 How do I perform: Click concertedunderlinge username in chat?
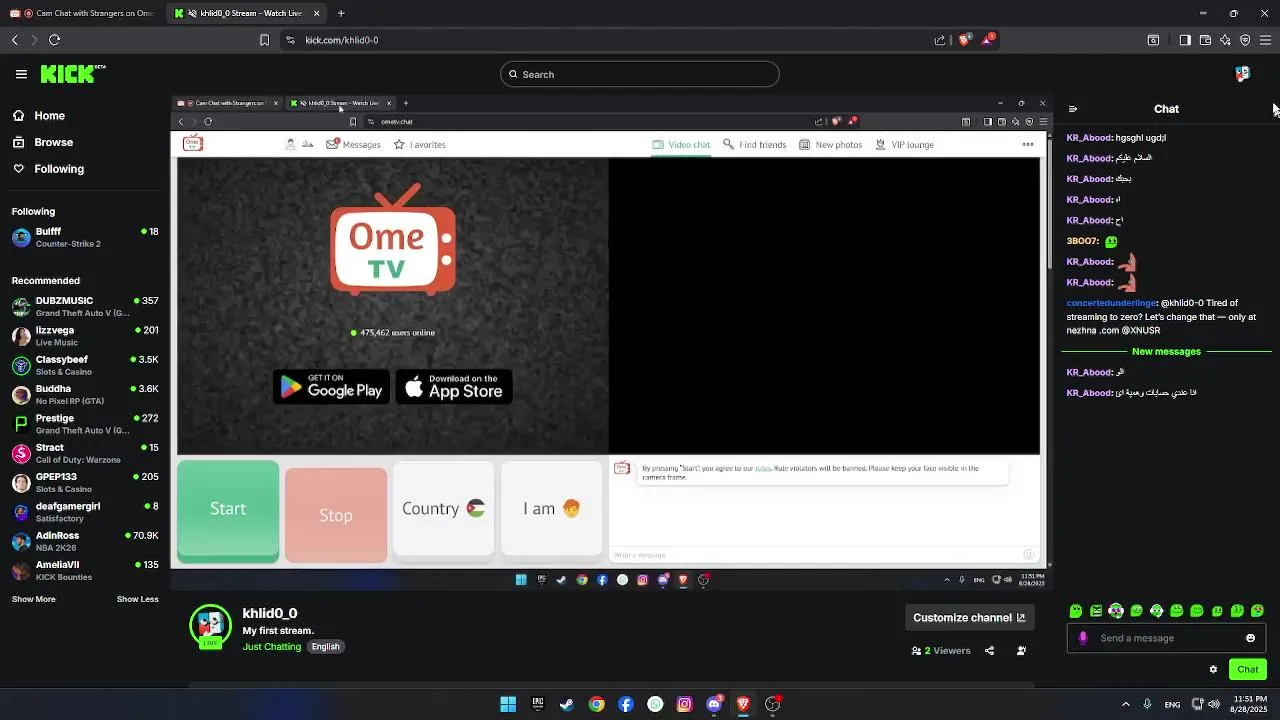click(1111, 303)
